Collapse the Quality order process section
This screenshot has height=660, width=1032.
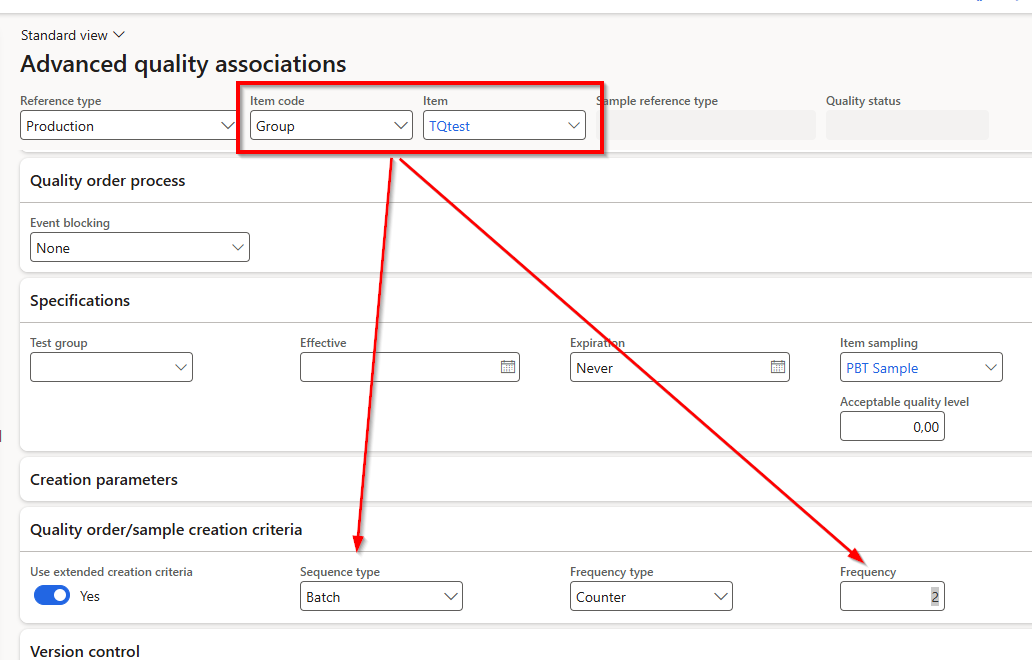point(108,181)
